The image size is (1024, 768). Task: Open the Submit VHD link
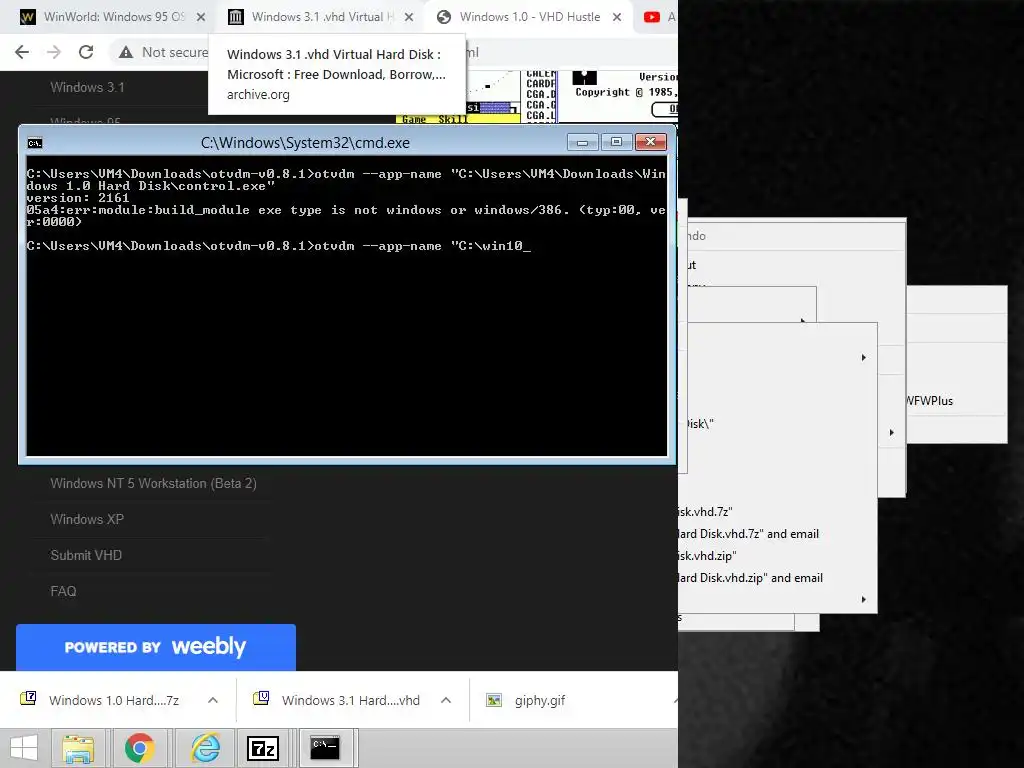86,555
